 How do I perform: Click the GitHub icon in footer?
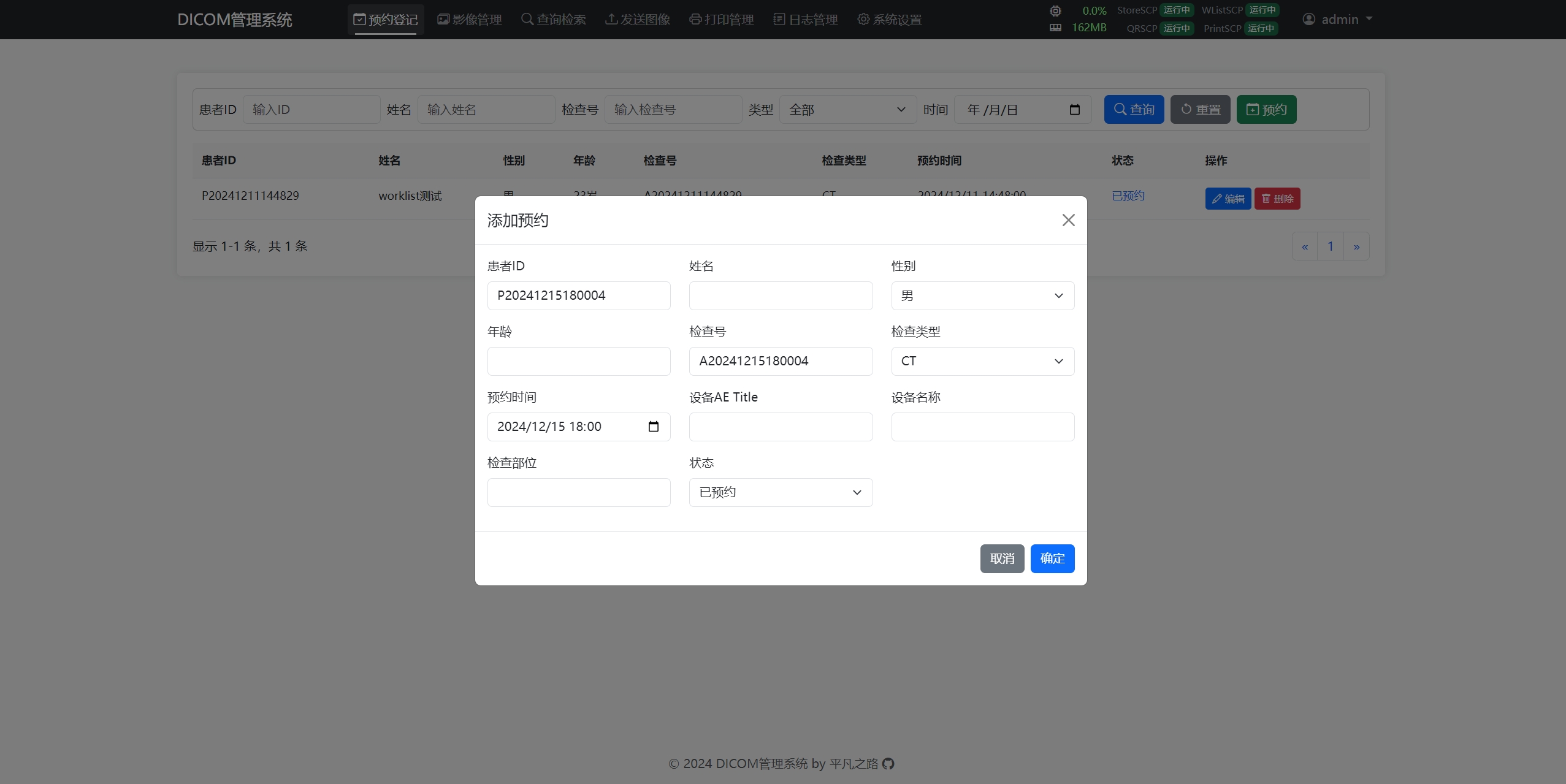tap(888, 764)
